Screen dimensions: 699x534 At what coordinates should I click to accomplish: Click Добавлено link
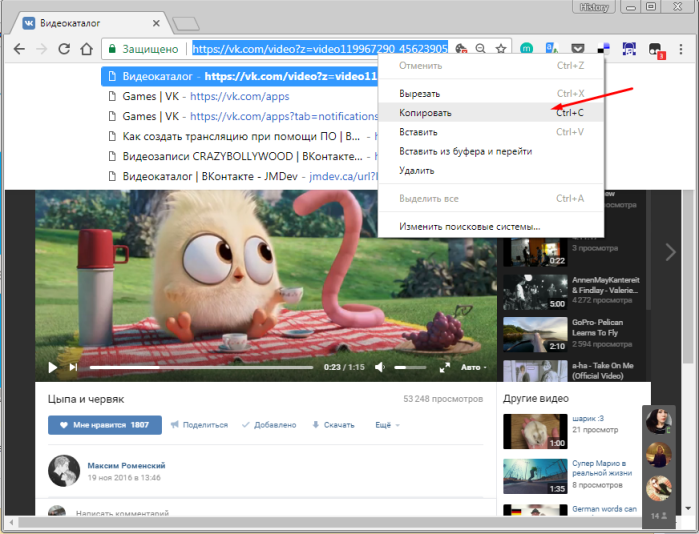click(x=269, y=425)
